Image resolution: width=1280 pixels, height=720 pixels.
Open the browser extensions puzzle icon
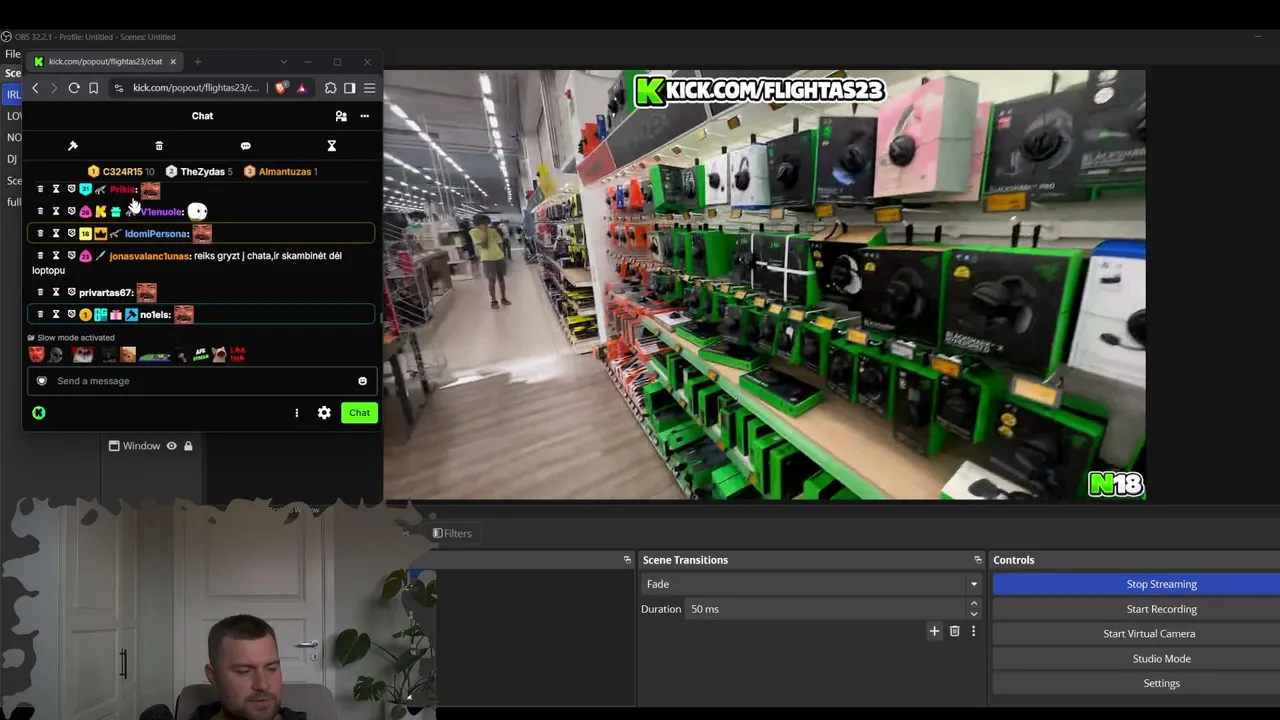point(331,88)
